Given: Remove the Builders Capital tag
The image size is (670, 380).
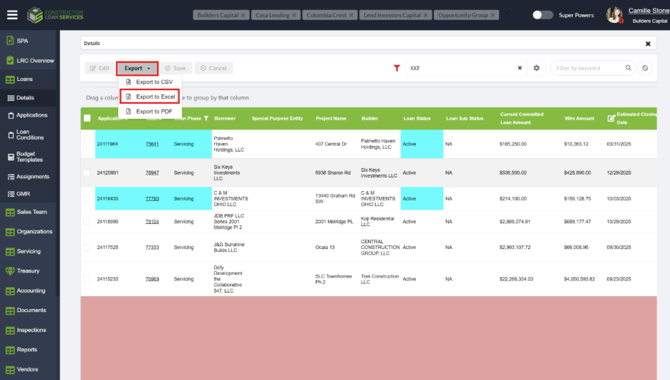Looking at the screenshot, I should [243, 15].
